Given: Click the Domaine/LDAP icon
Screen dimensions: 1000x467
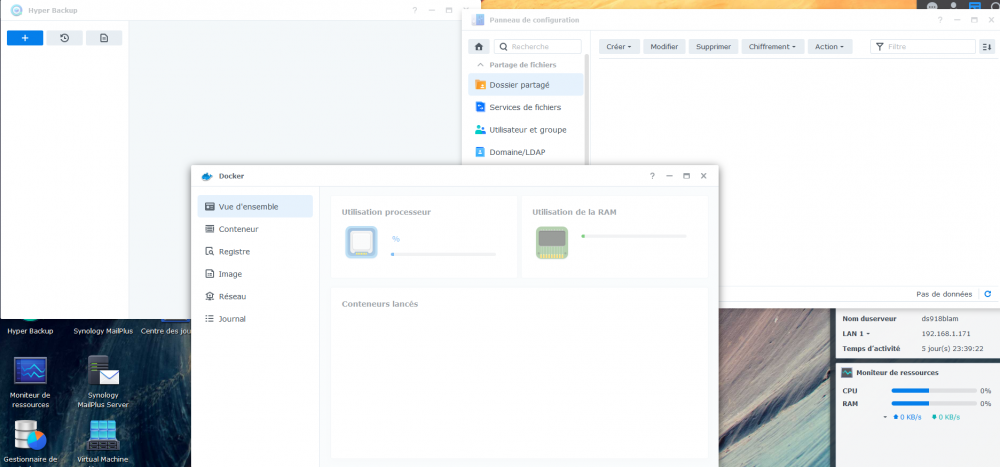Looking at the screenshot, I should click(x=480, y=152).
